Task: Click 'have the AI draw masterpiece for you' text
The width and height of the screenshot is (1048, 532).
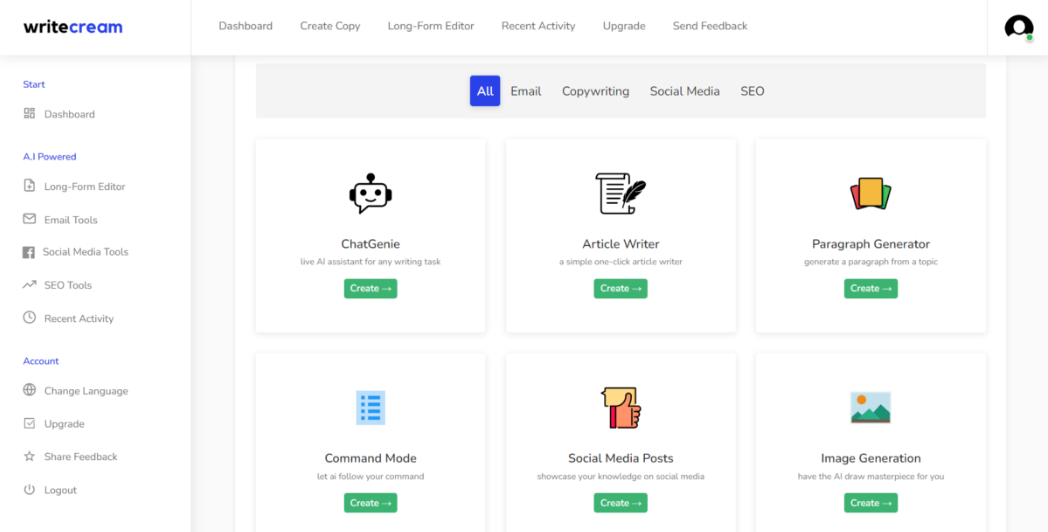Action: point(871,477)
